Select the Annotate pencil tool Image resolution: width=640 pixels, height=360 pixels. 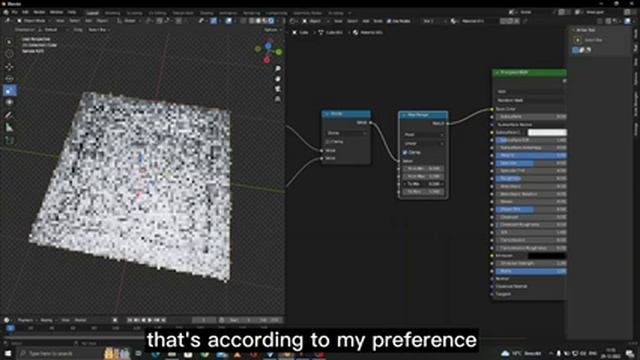pyautogui.click(x=9, y=116)
